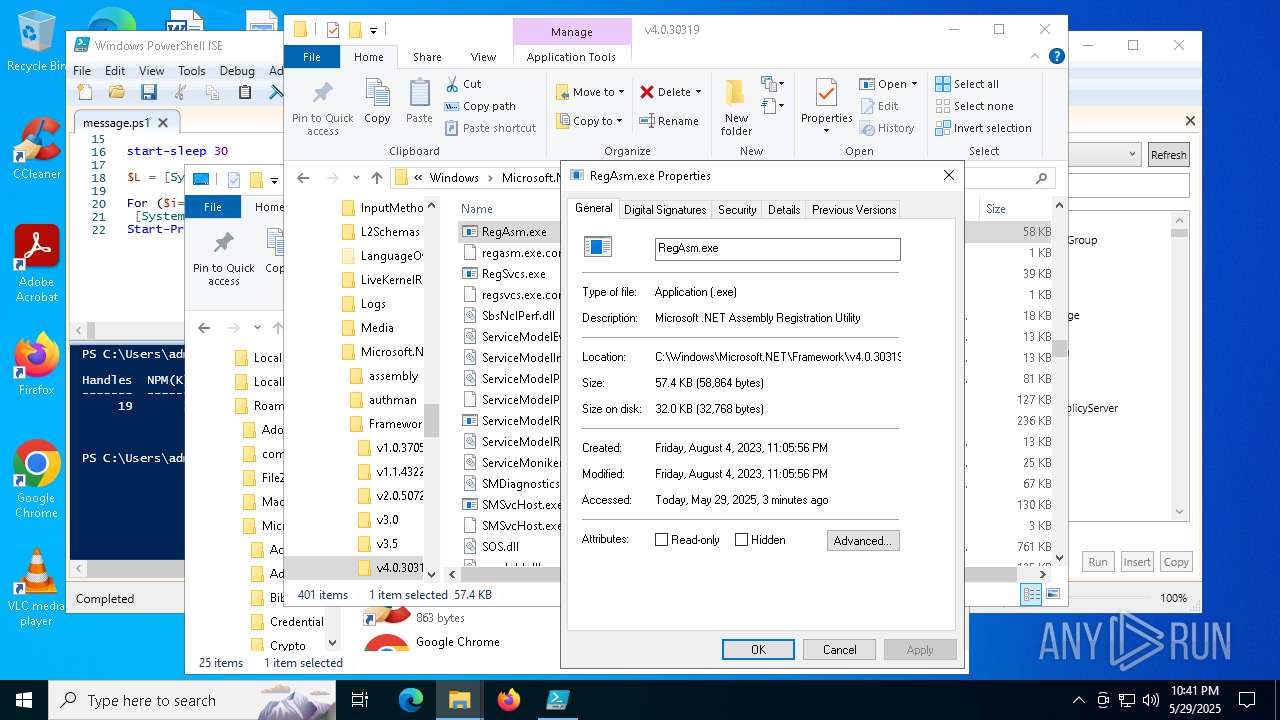Open the Security tab in Properties
Image resolution: width=1280 pixels, height=720 pixels.
[x=737, y=210]
